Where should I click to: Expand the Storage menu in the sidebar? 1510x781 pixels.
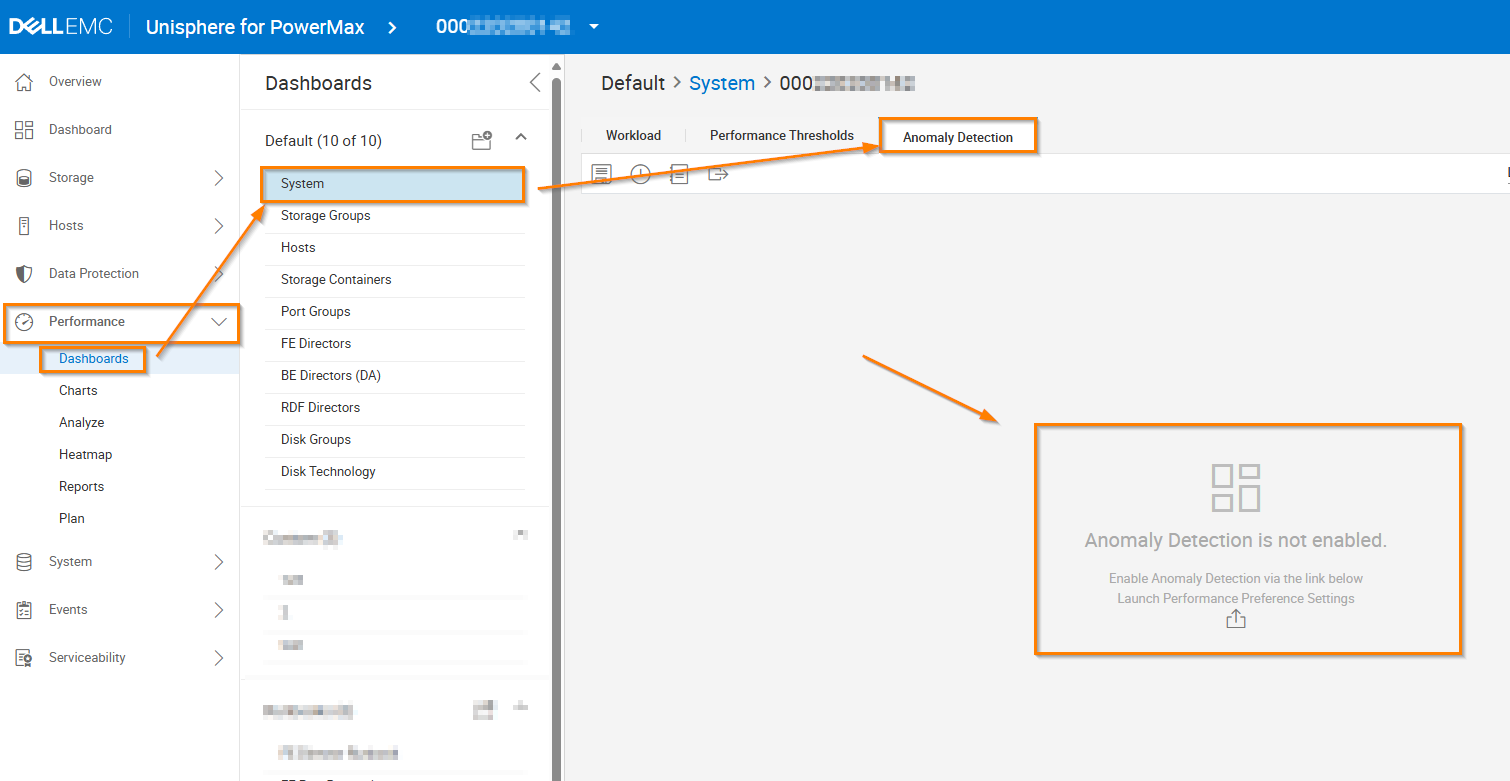(219, 178)
